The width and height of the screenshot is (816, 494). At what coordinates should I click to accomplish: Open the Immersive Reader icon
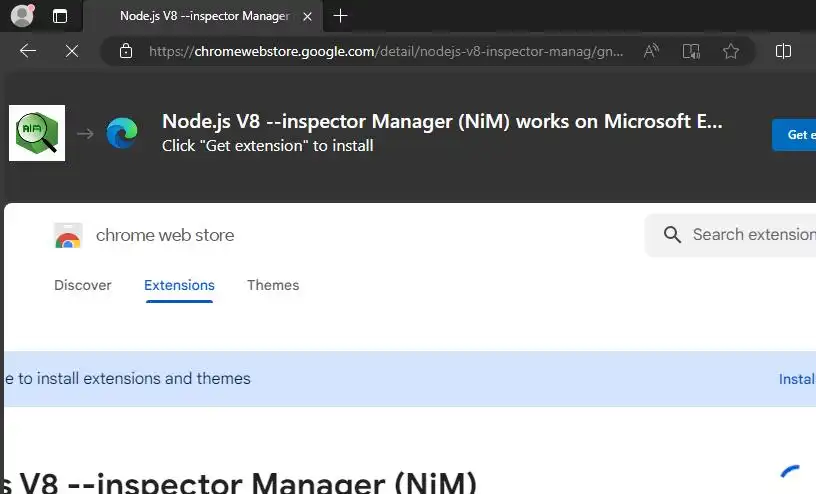point(691,51)
